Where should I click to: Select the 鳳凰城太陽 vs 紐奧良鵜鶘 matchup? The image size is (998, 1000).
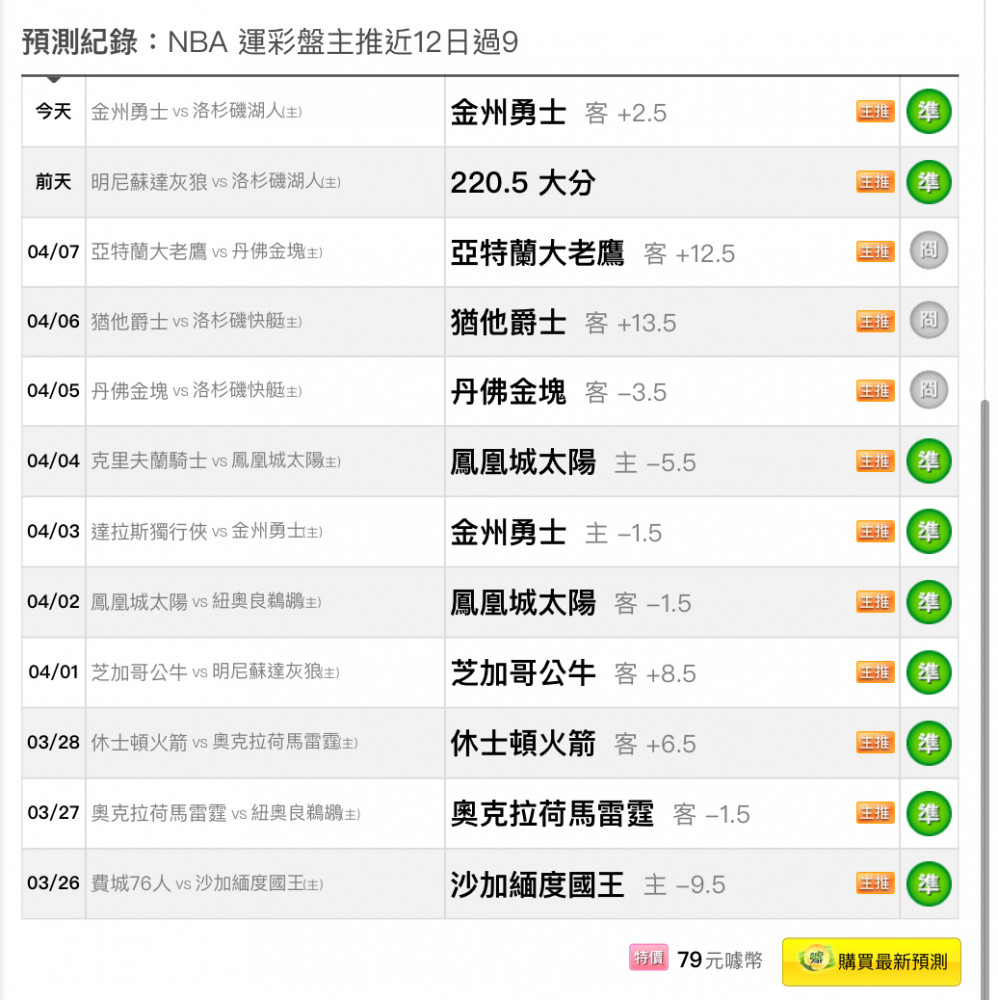[x=206, y=601]
